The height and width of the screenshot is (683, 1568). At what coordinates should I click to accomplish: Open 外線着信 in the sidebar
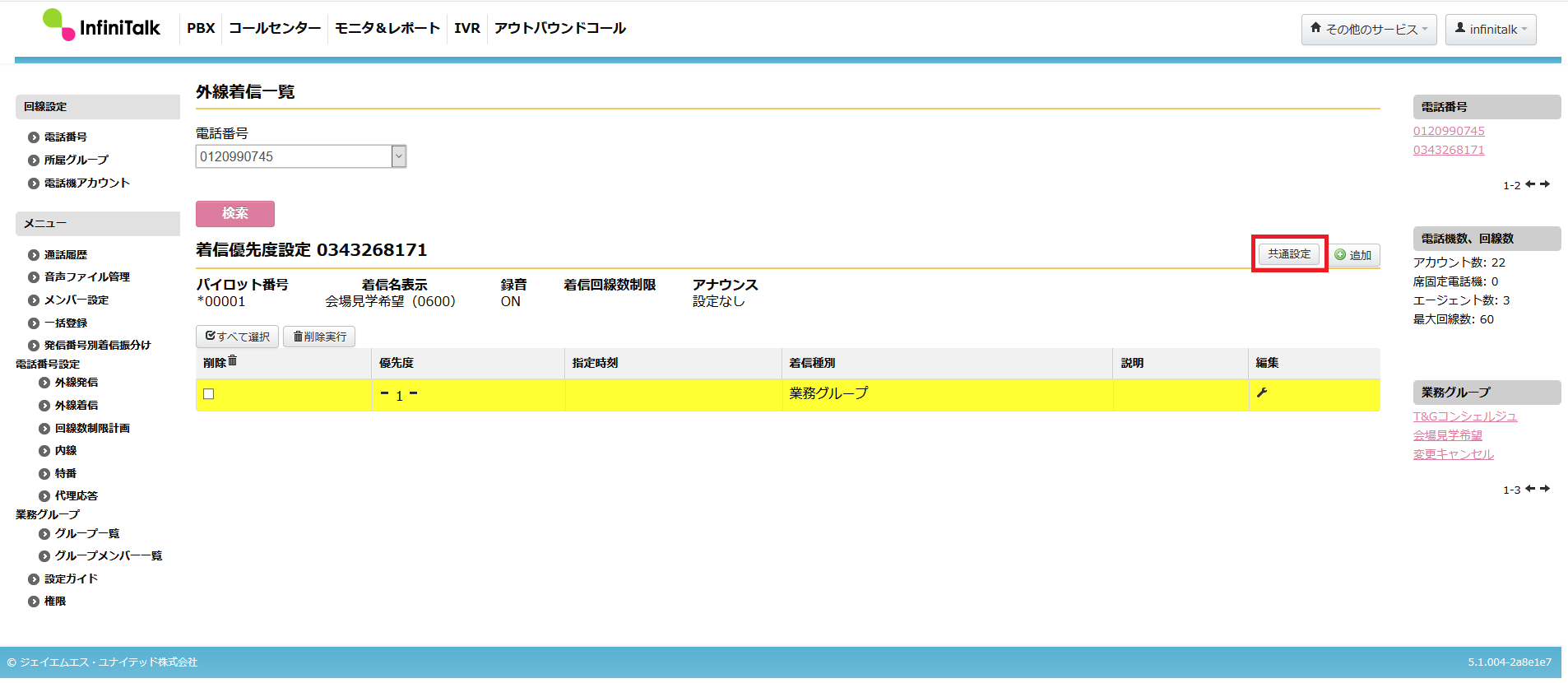[x=77, y=405]
